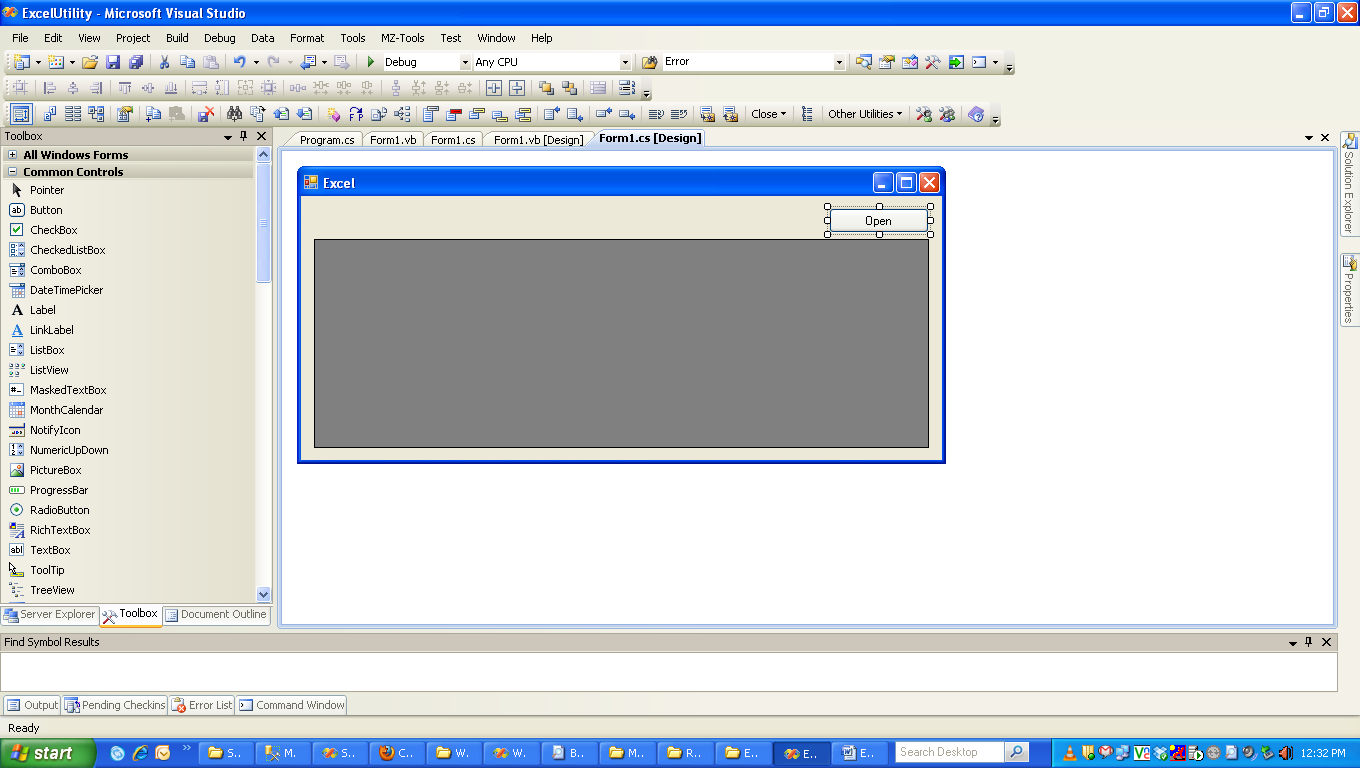The height and width of the screenshot is (768, 1360).
Task: Select the Cut icon in the toolbar
Action: pyautogui.click(x=164, y=61)
